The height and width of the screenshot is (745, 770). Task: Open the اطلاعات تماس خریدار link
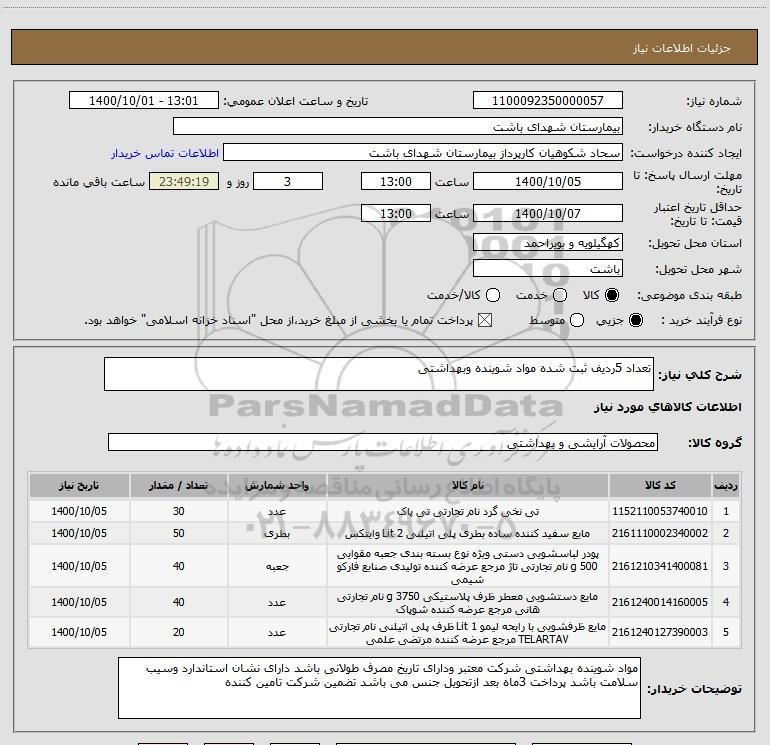pyautogui.click(x=165, y=153)
